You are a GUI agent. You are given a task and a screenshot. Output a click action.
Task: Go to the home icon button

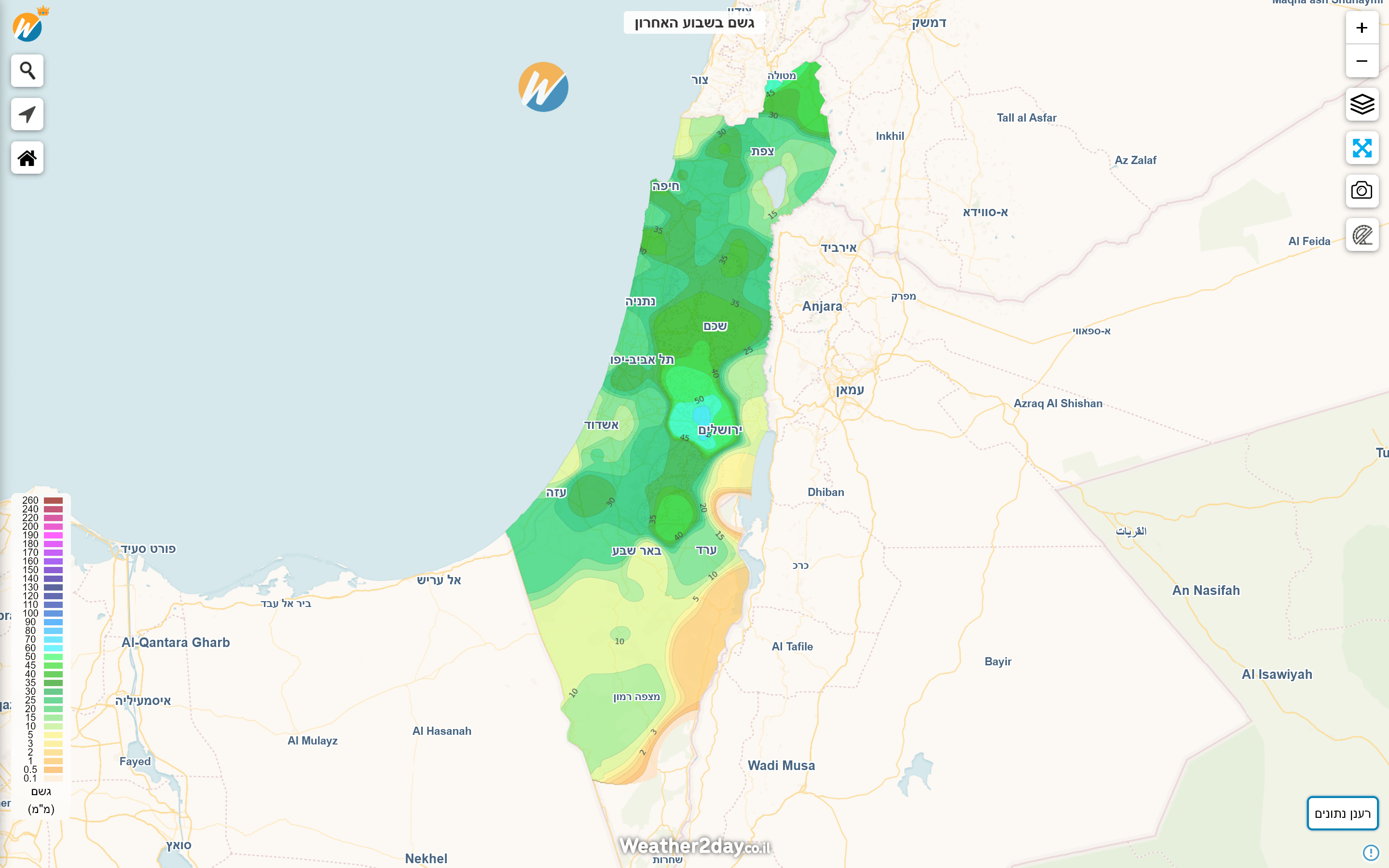coord(27,158)
